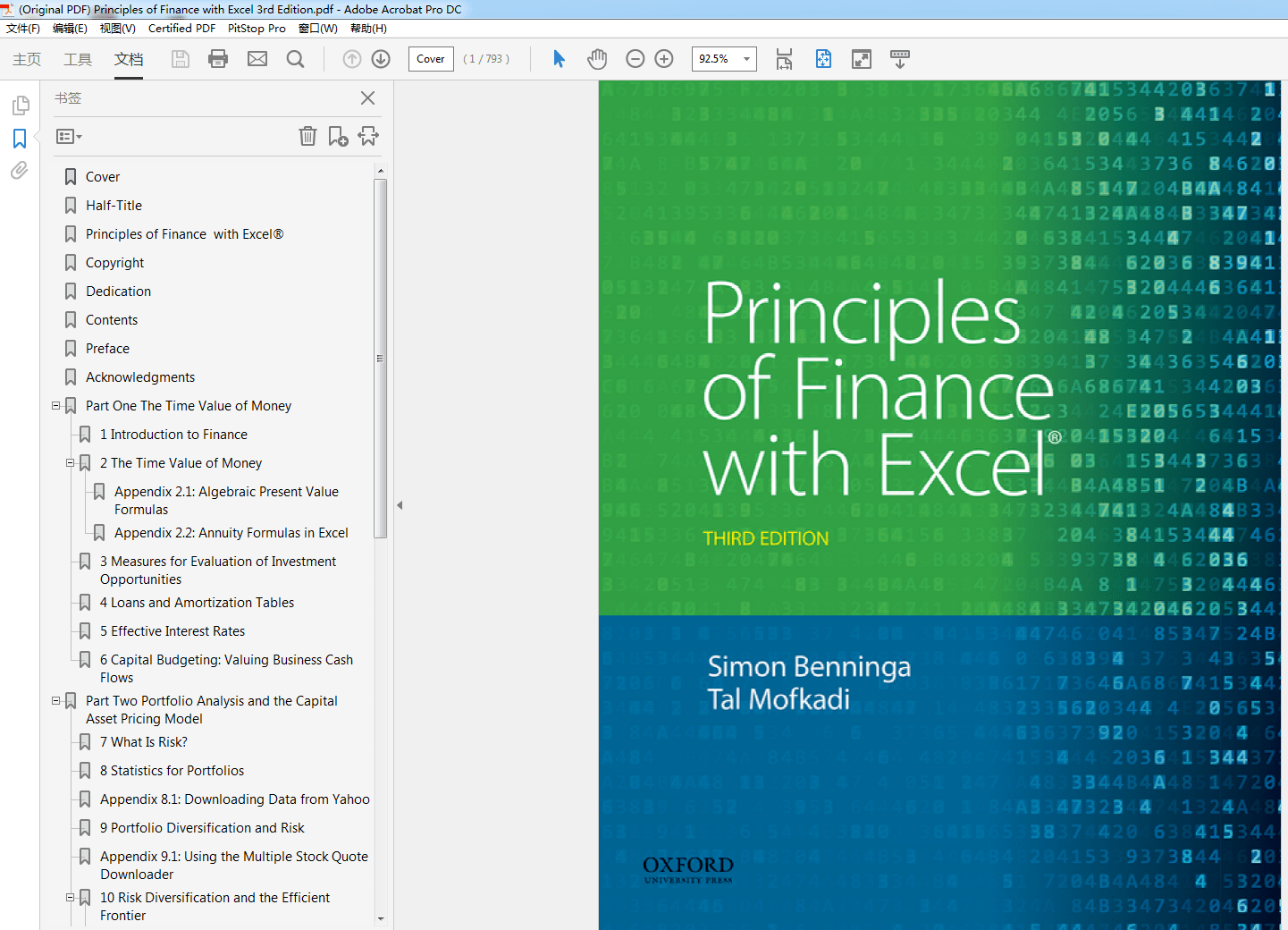Zoom in using the plus icon
This screenshot has width=1288, height=930.
pyautogui.click(x=663, y=58)
